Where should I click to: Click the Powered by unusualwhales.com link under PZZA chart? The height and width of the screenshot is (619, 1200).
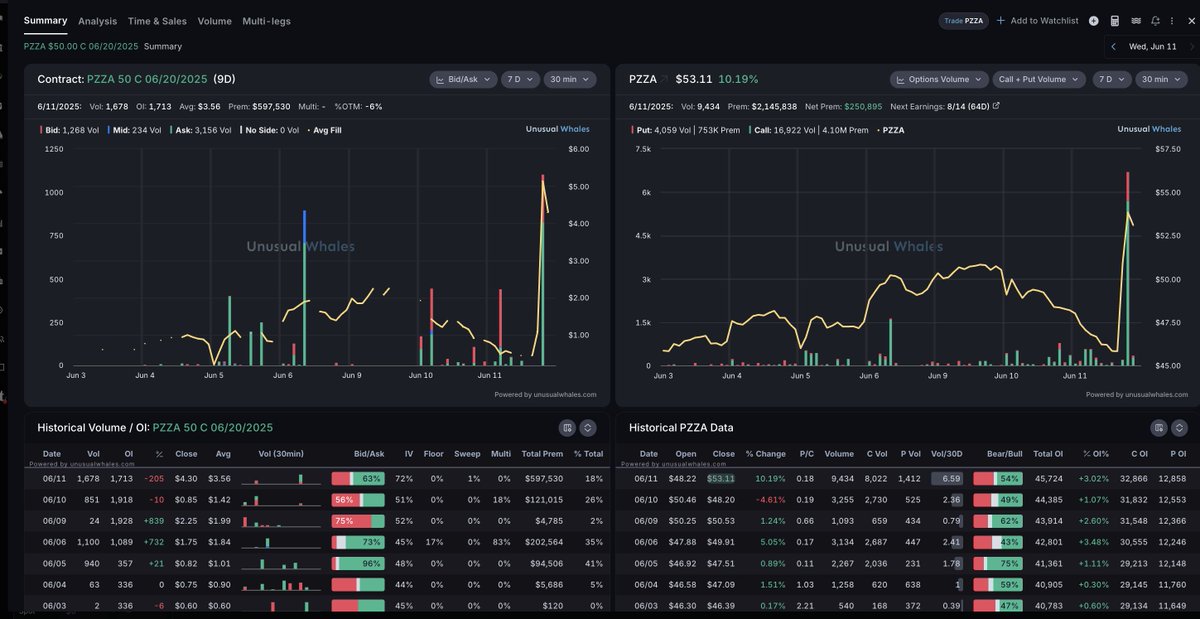point(1138,394)
